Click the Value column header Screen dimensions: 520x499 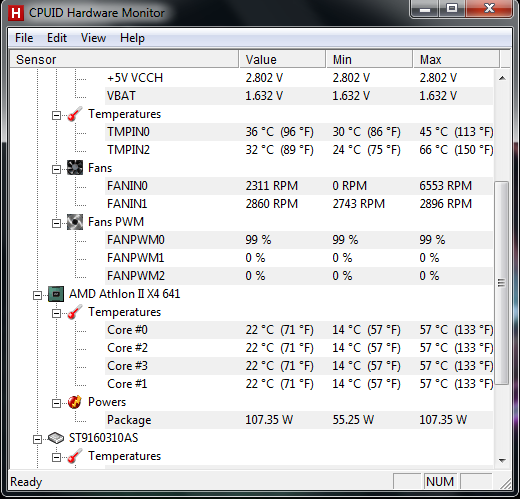(x=282, y=59)
